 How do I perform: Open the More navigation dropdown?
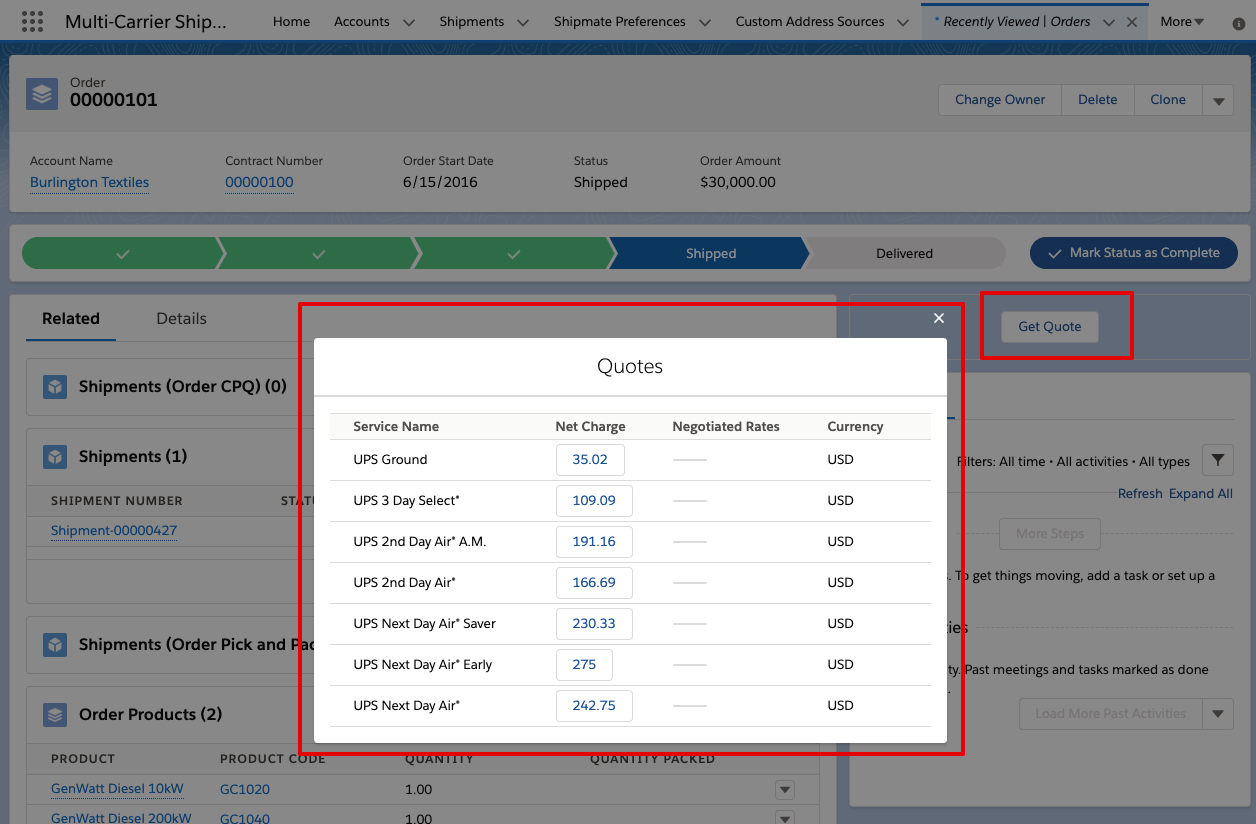(x=1182, y=21)
